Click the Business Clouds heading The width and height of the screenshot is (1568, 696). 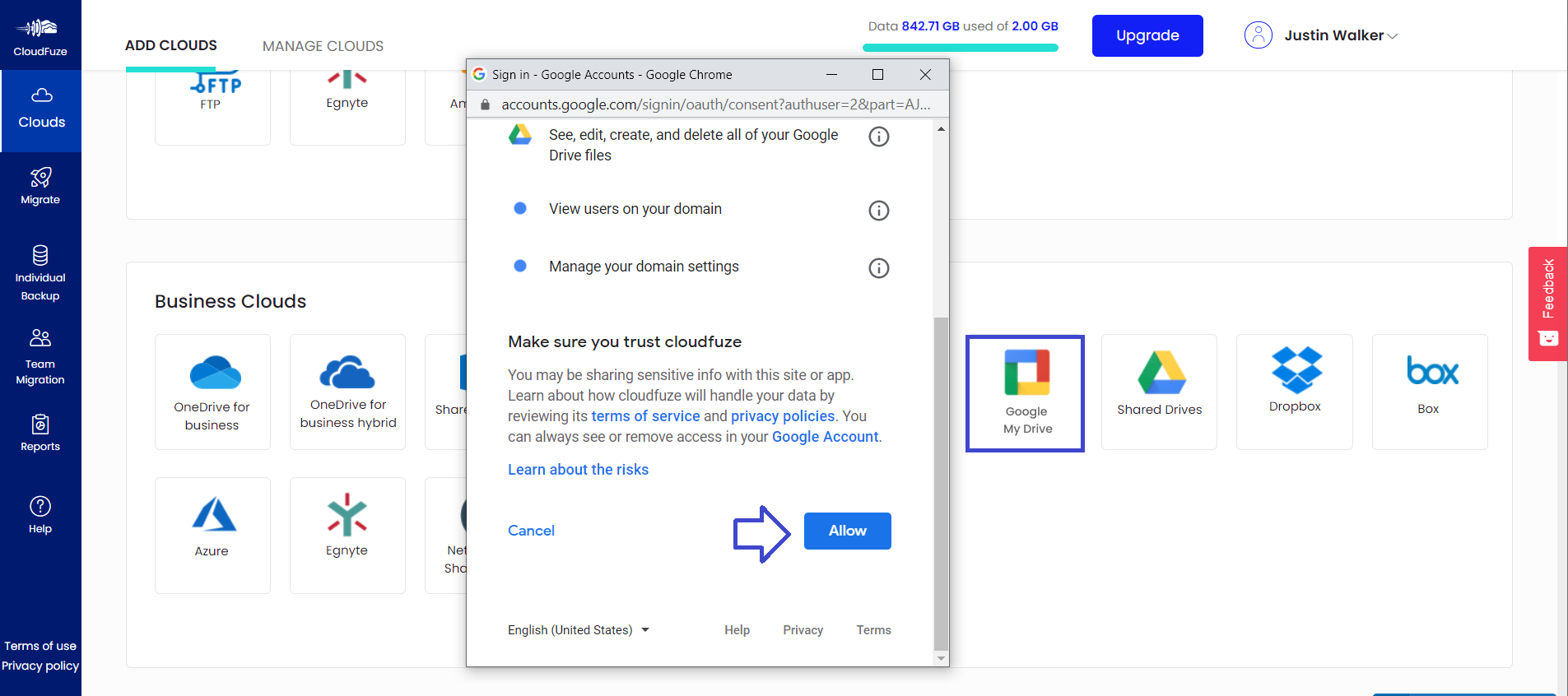pos(230,301)
